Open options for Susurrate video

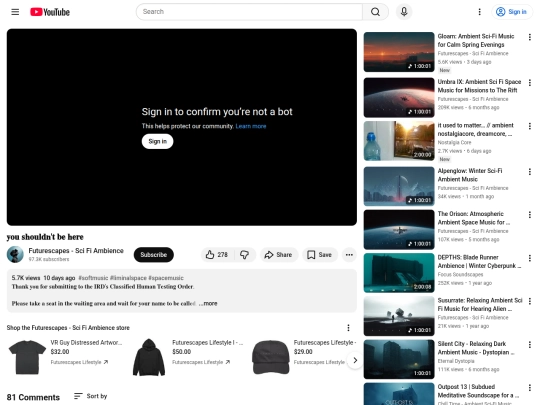pyautogui.click(x=530, y=301)
